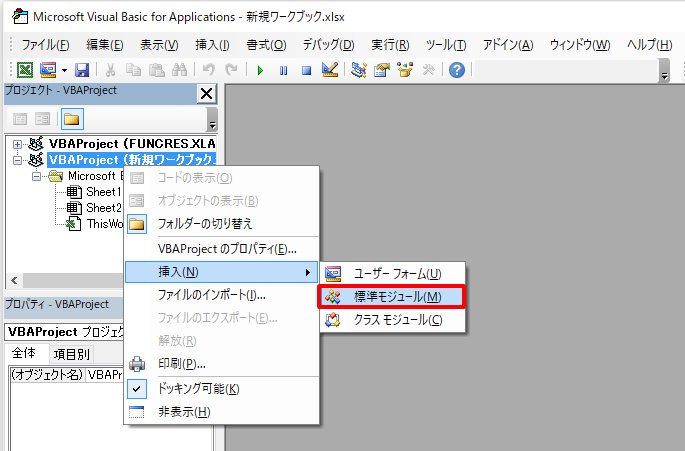Viewport: 685px width, 451px height.
Task: Open the 編集(E) menu
Action: pyautogui.click(x=105, y=45)
